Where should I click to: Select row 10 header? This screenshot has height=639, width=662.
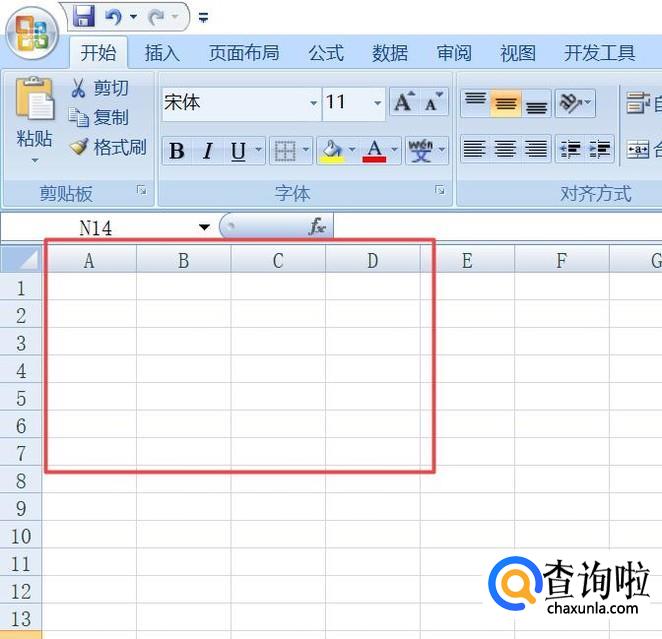click(21, 535)
